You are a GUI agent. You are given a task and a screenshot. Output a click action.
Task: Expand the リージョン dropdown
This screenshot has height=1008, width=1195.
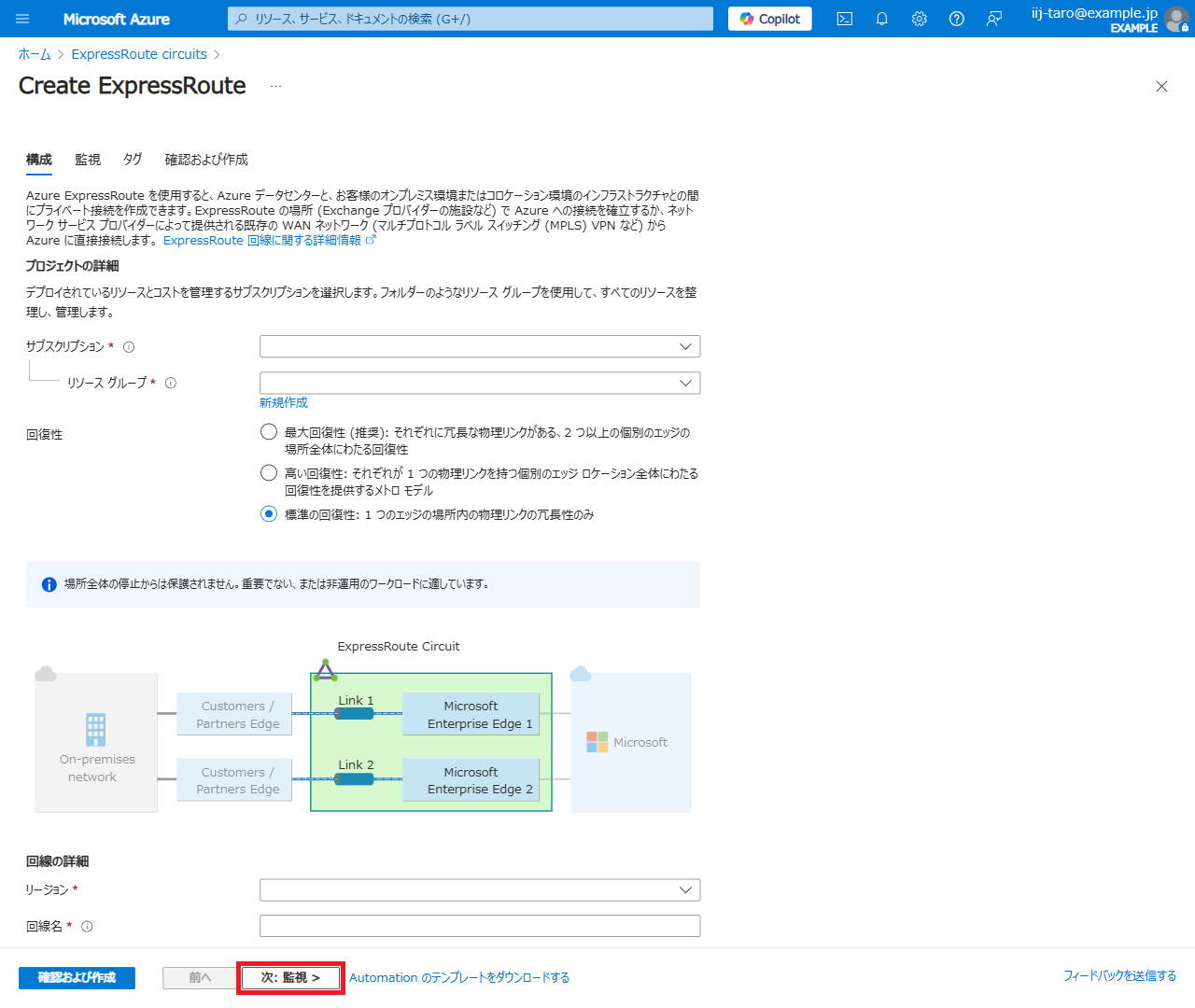pos(480,890)
